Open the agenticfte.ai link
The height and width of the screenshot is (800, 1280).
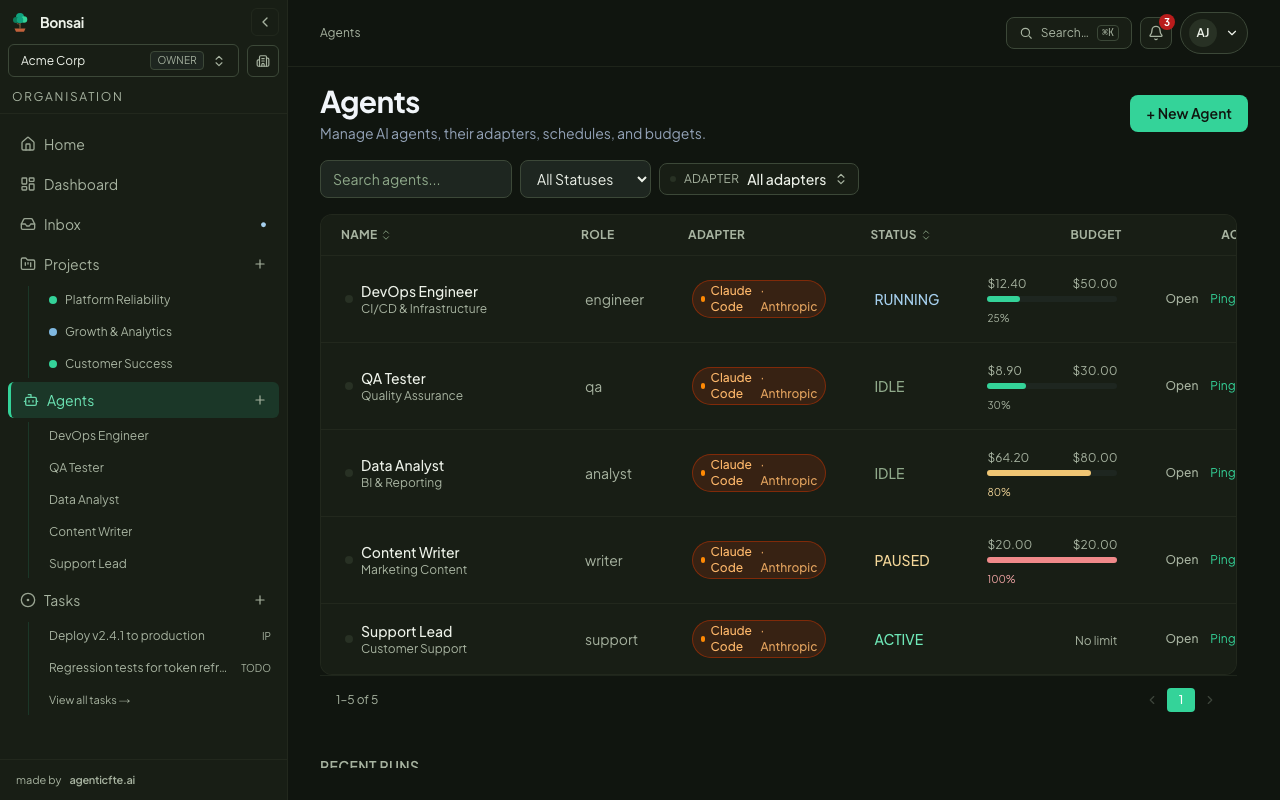(x=102, y=780)
